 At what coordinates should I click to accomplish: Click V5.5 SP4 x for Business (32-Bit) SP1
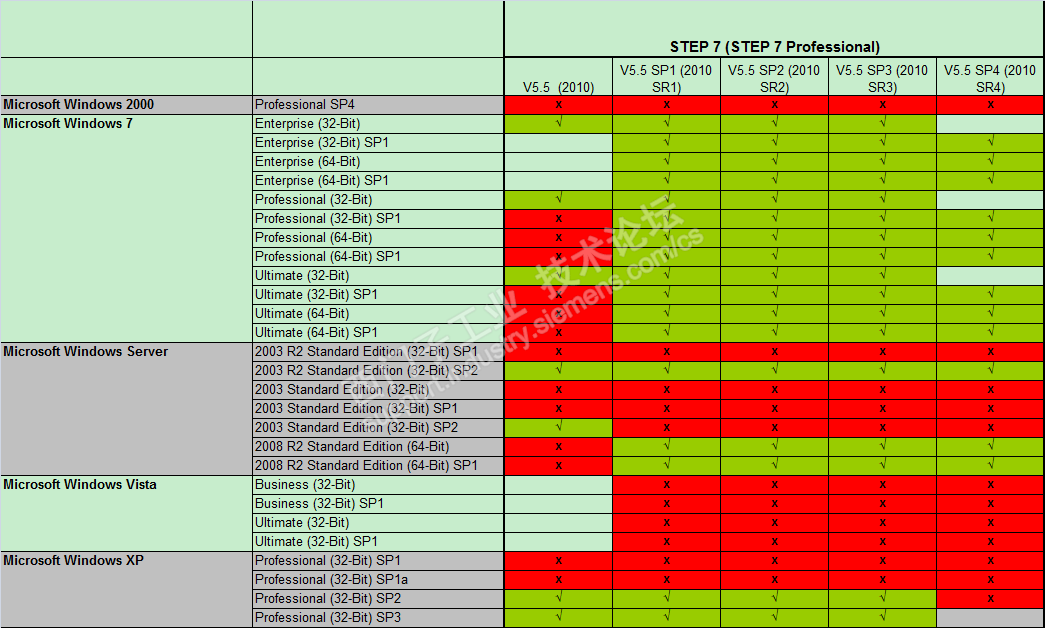coord(990,504)
